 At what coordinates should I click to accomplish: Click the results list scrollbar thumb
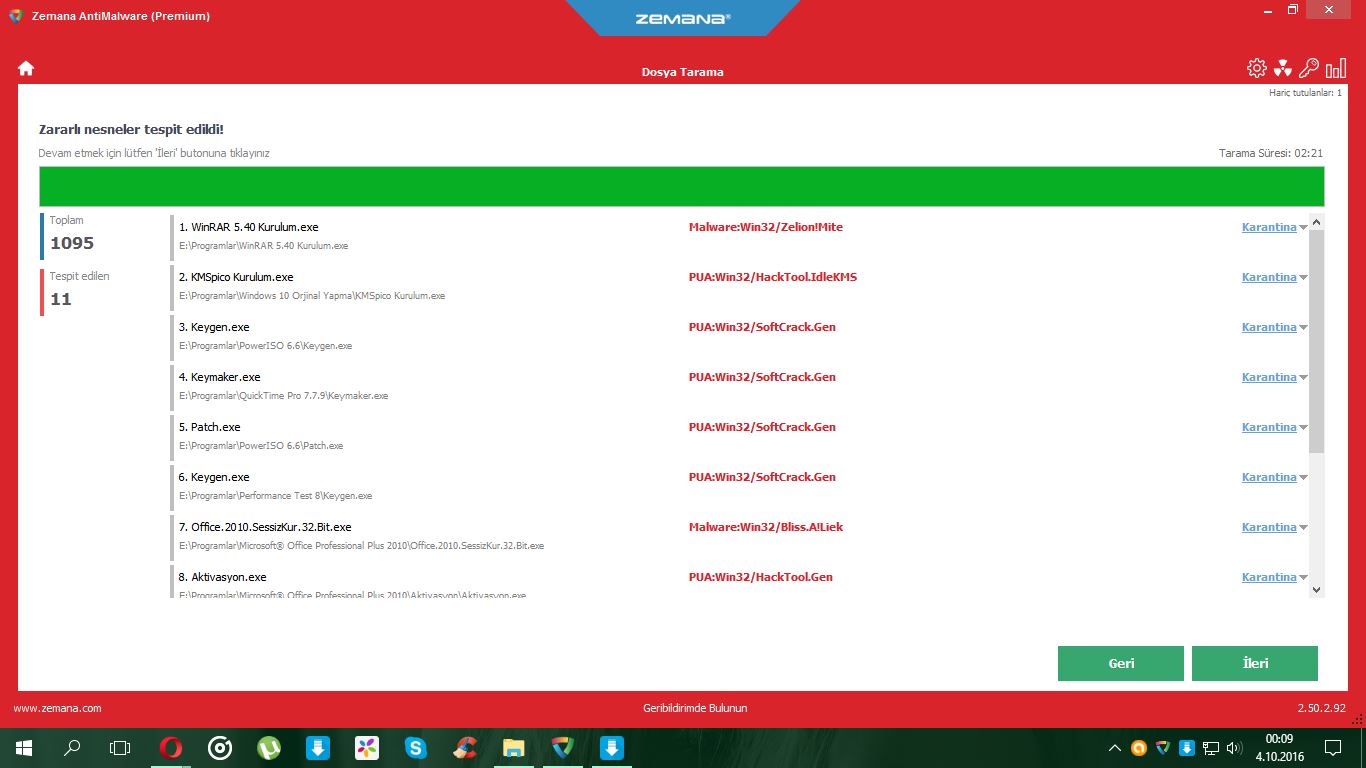[x=1316, y=341]
